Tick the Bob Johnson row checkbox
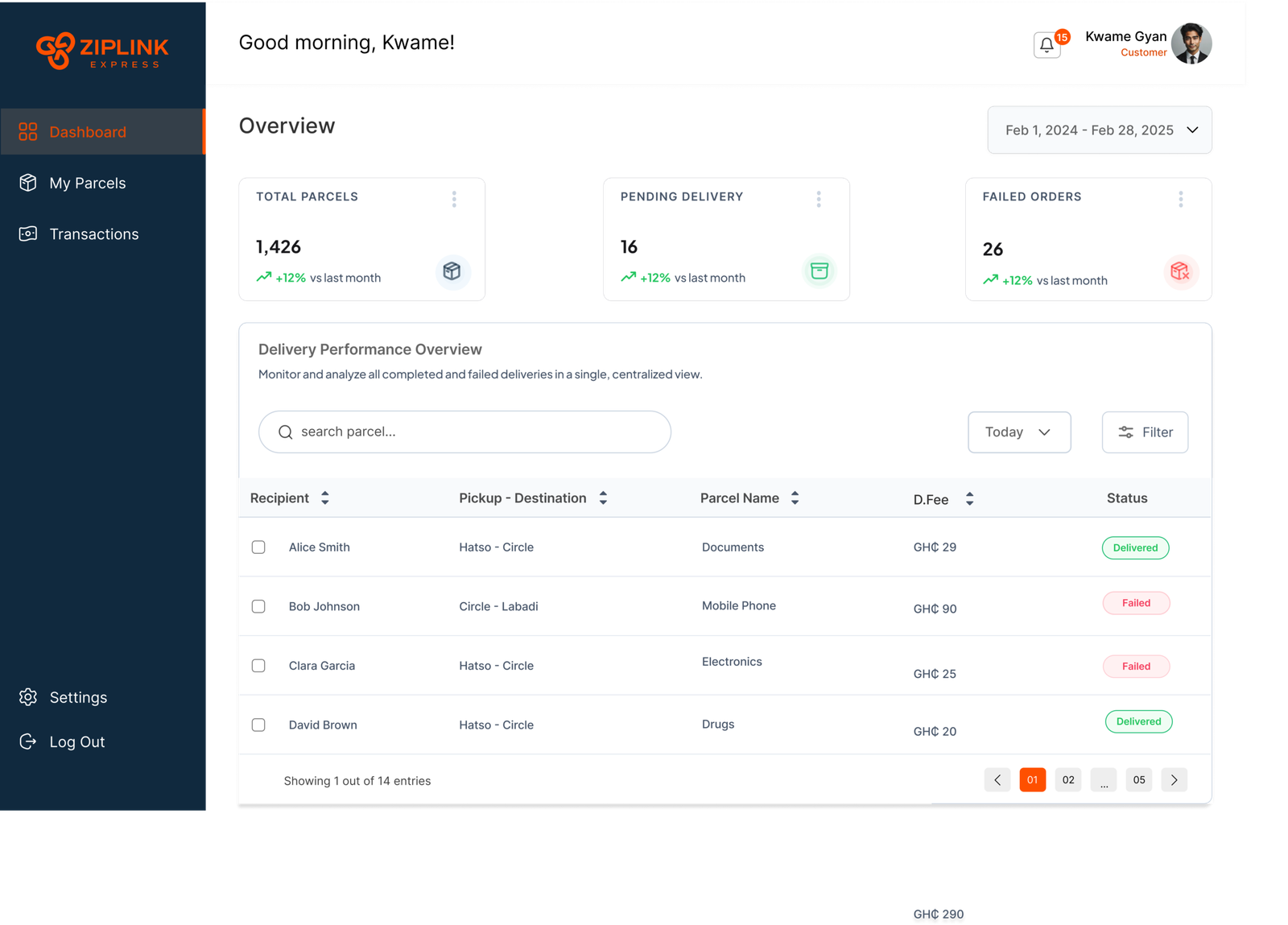The width and height of the screenshot is (1288, 925). coord(258,606)
